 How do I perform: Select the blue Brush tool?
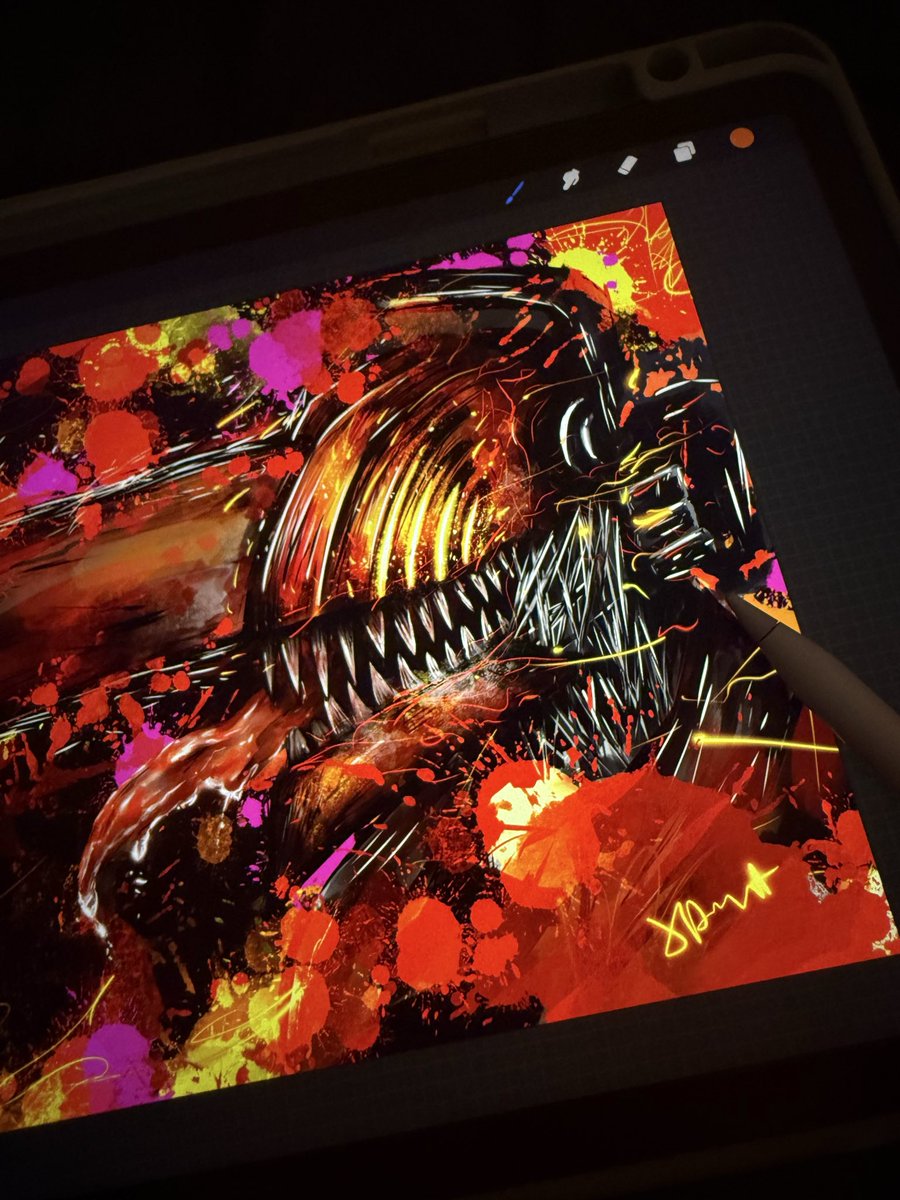click(x=513, y=191)
